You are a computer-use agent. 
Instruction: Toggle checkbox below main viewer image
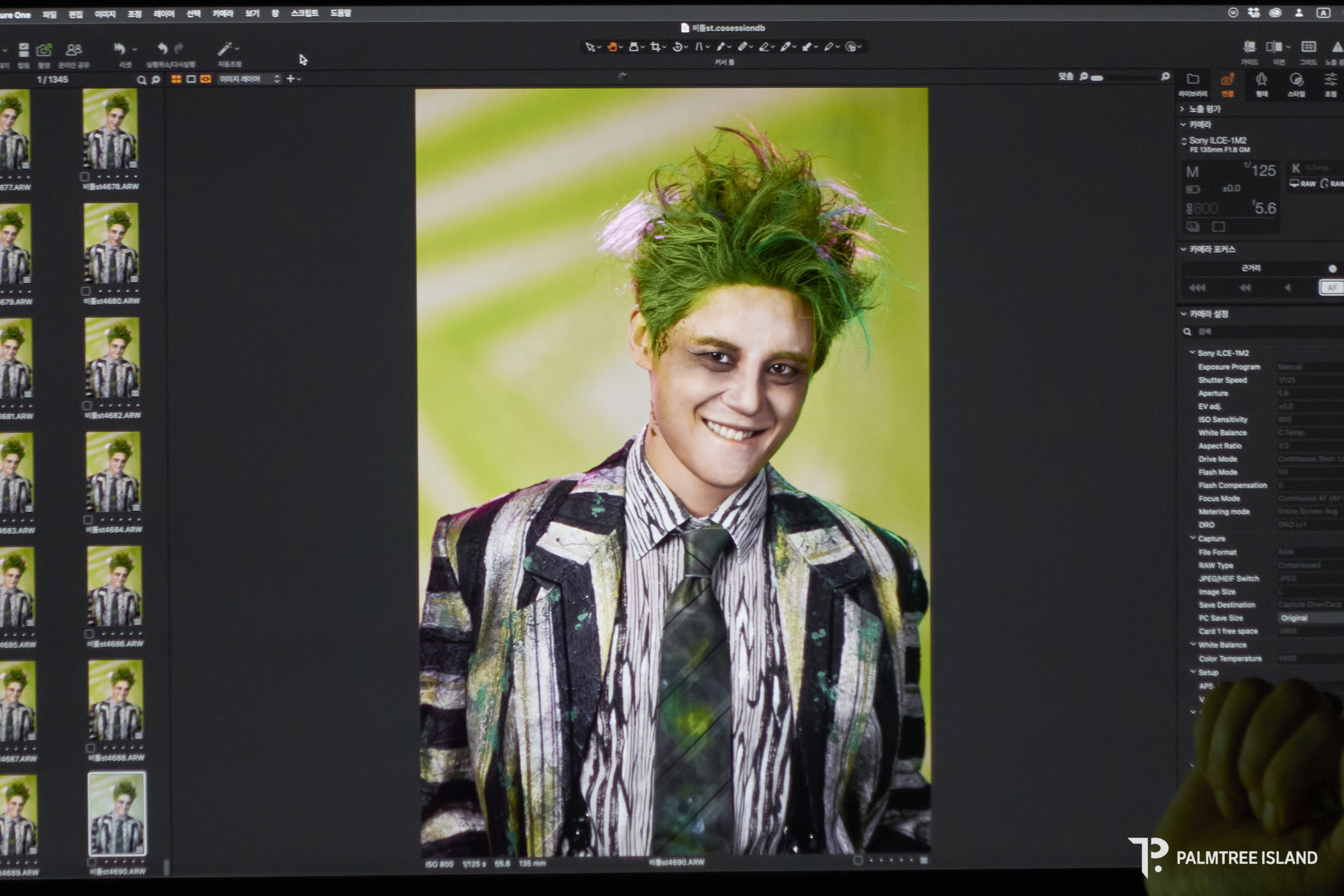point(857,860)
